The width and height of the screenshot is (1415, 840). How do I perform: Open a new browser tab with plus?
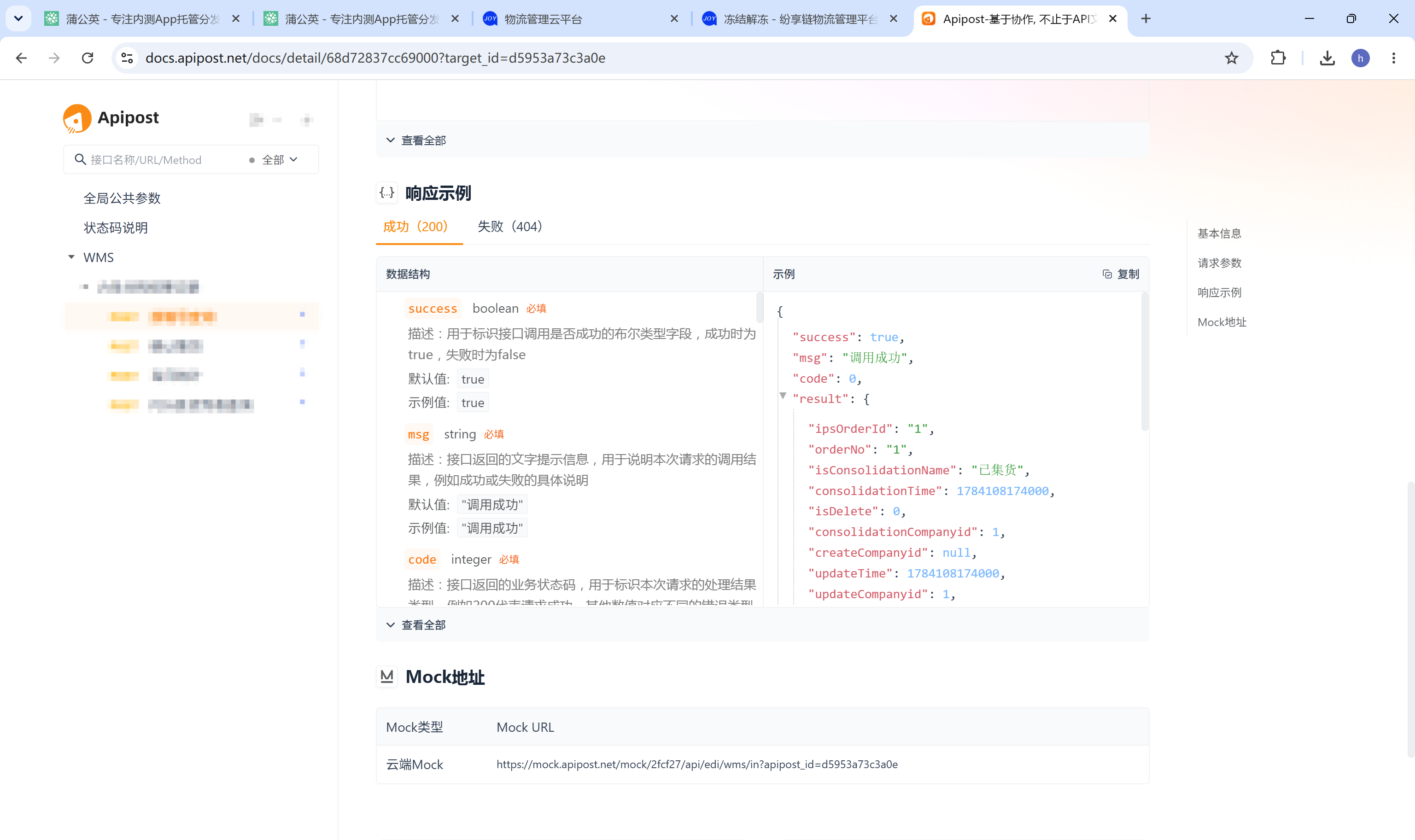pos(1146,19)
